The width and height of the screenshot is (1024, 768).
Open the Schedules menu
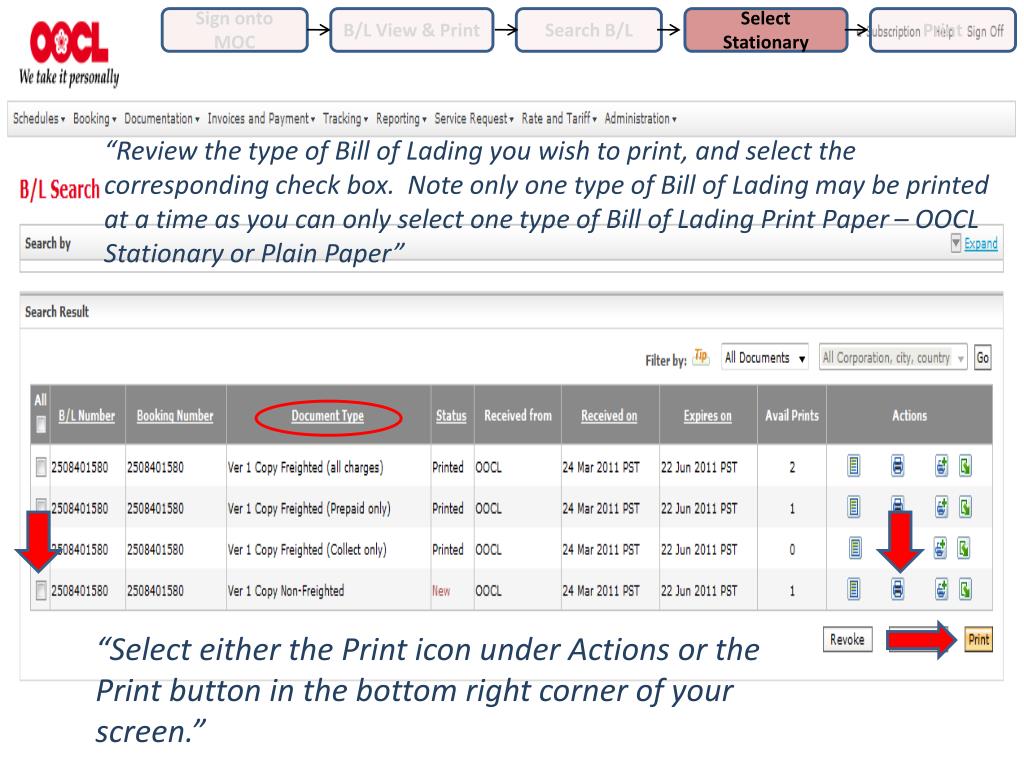click(x=39, y=119)
